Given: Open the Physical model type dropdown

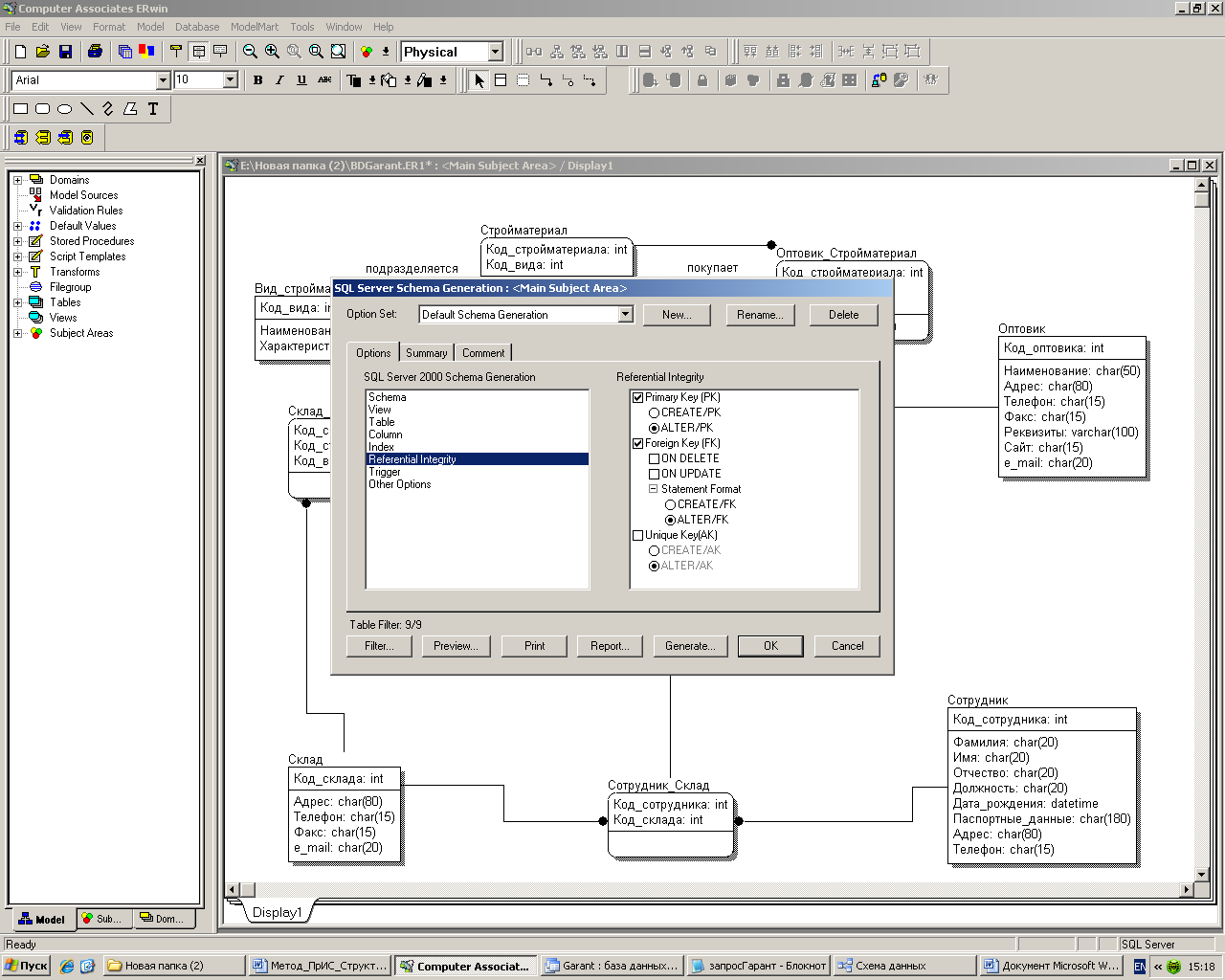Looking at the screenshot, I should 495,52.
